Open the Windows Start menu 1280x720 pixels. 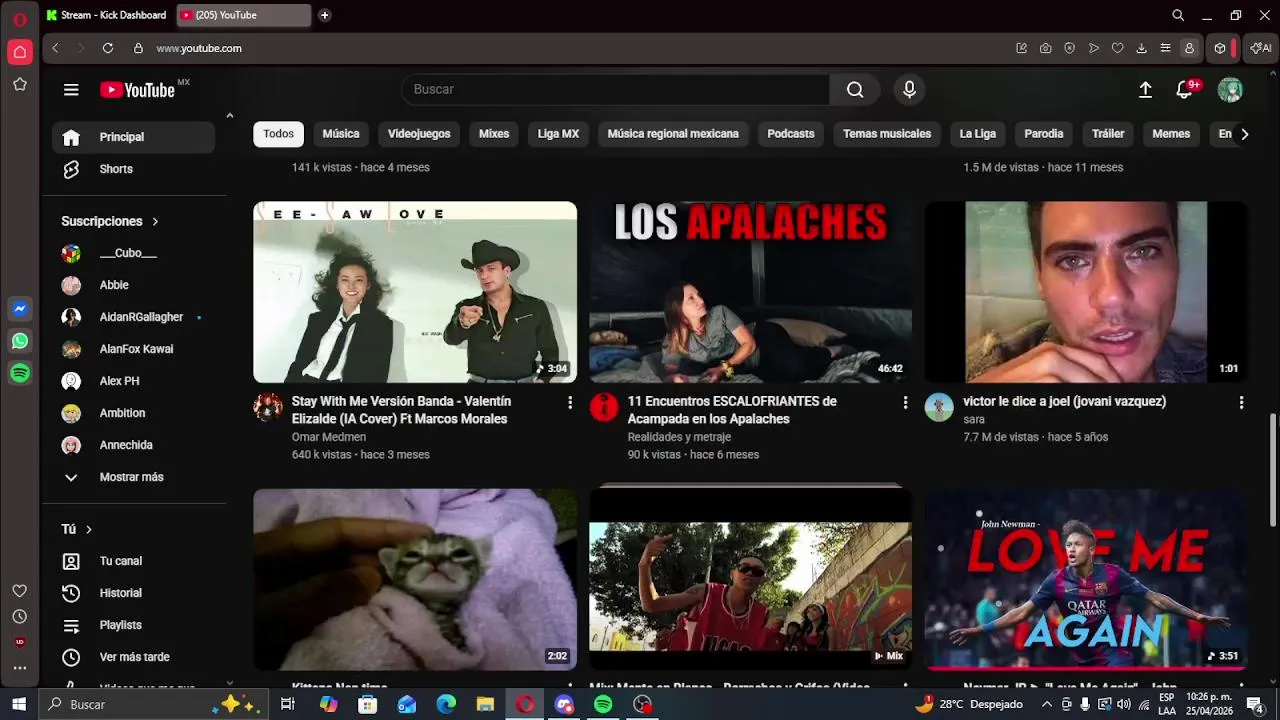point(19,704)
